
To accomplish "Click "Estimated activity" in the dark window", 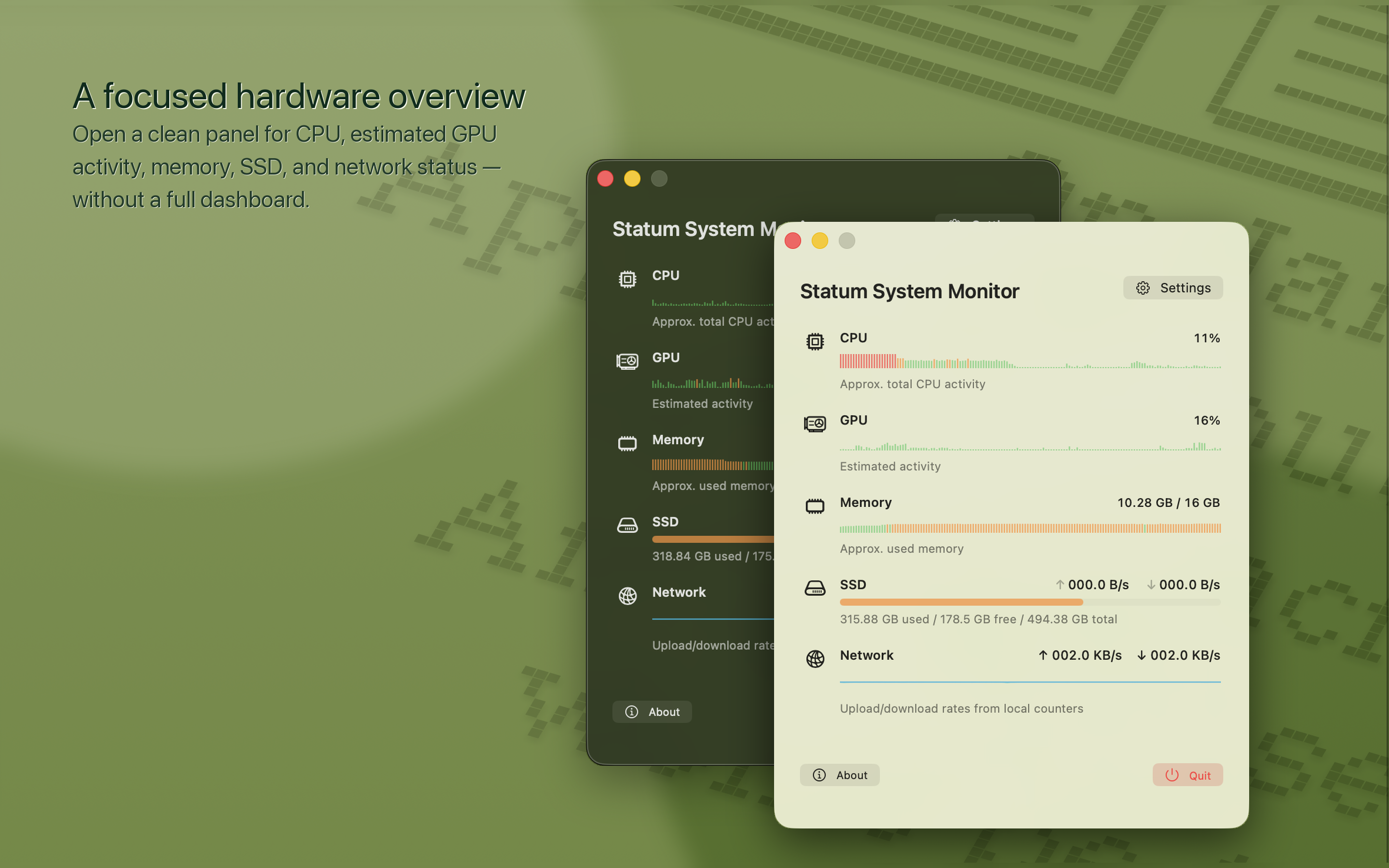I will (x=702, y=404).
